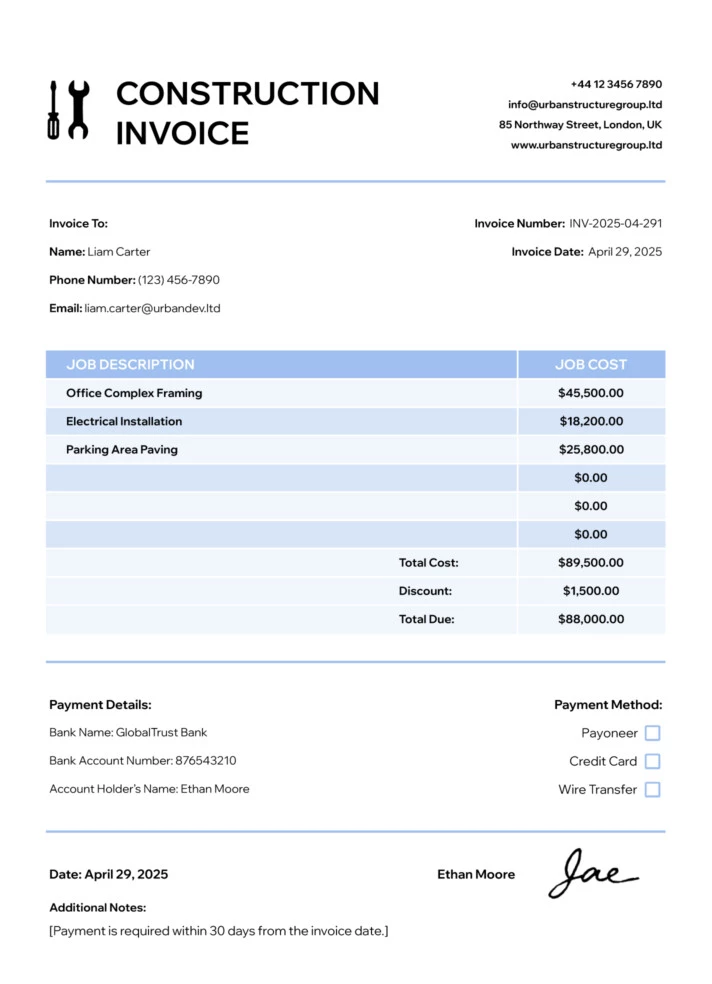Click the $18,200.00 Electrical Installation cost
This screenshot has width=712, height=984.
coord(590,421)
